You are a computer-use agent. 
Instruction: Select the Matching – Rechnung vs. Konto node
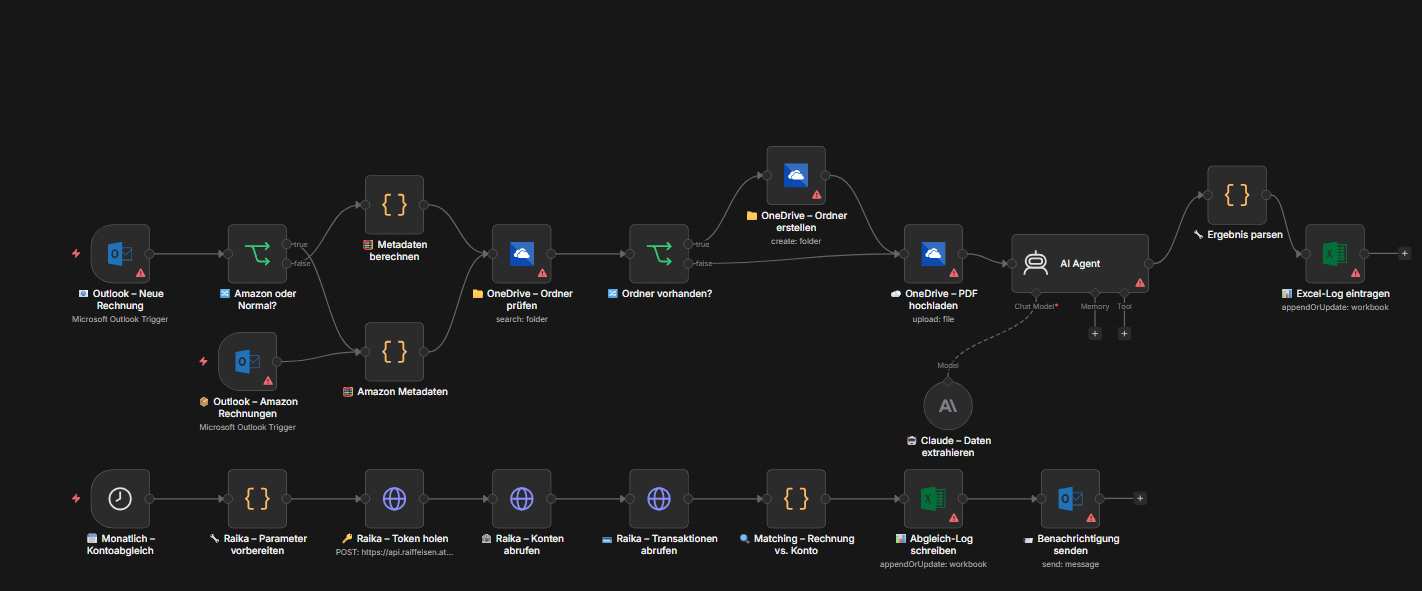[796, 498]
